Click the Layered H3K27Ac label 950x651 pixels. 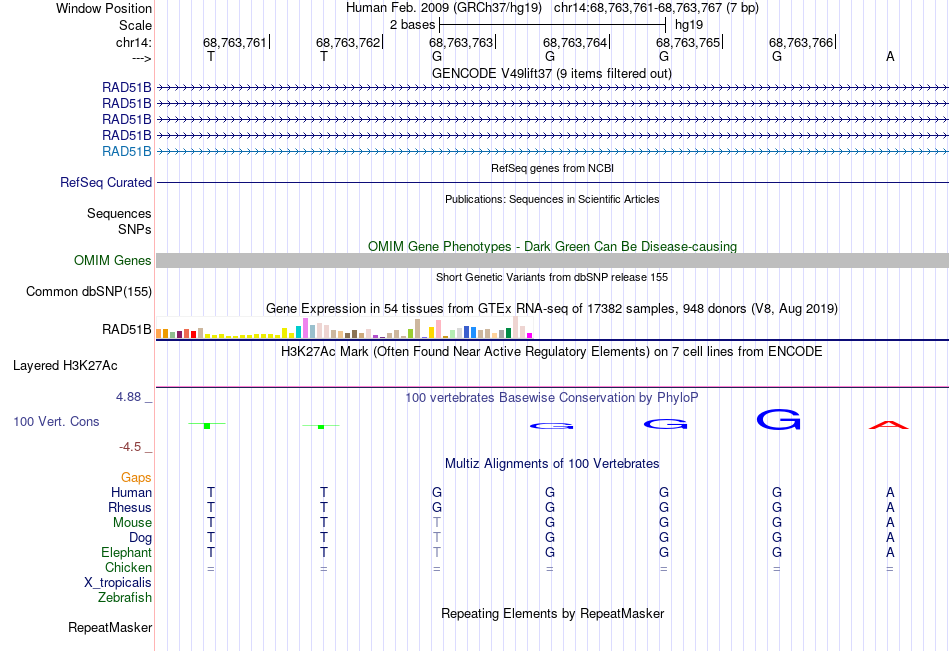click(65, 366)
